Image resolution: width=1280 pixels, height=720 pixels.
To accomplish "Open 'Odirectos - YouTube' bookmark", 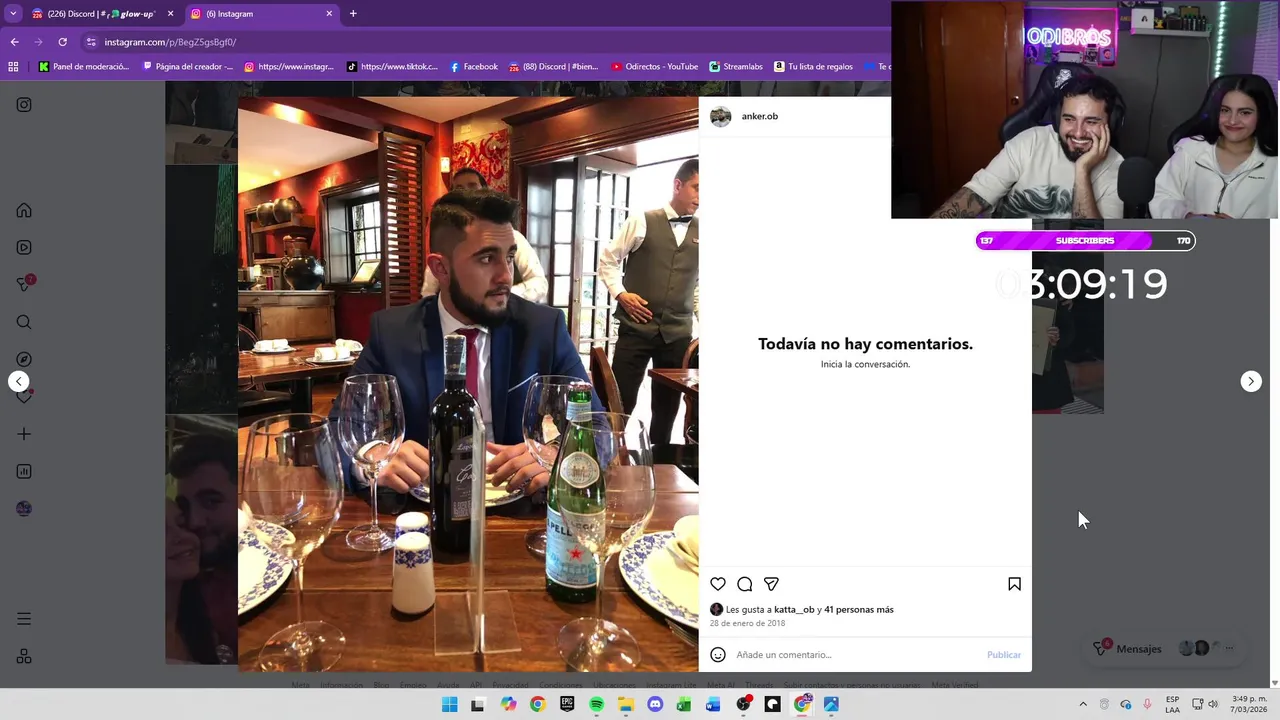I will 654,67.
